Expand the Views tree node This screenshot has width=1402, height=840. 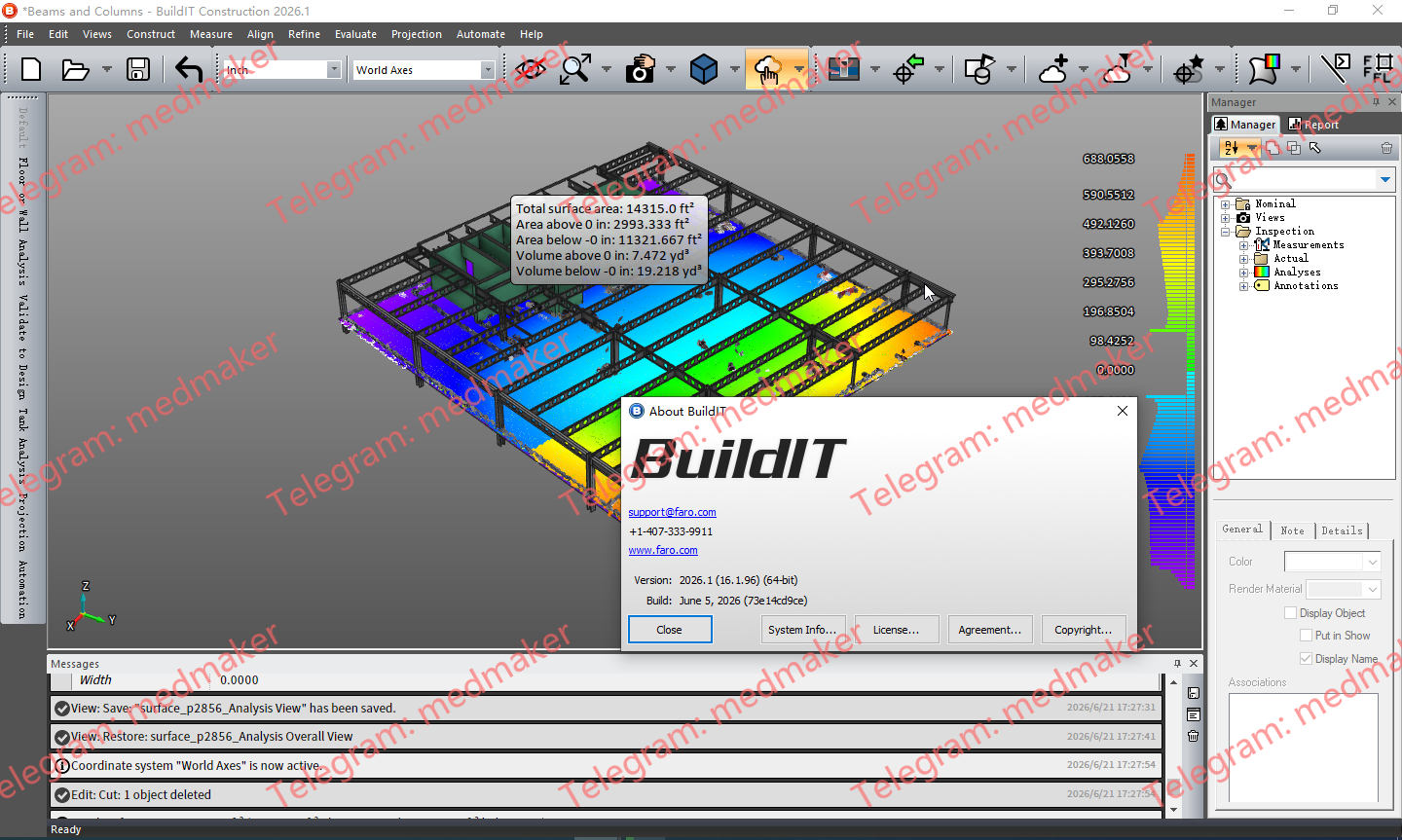click(1225, 218)
